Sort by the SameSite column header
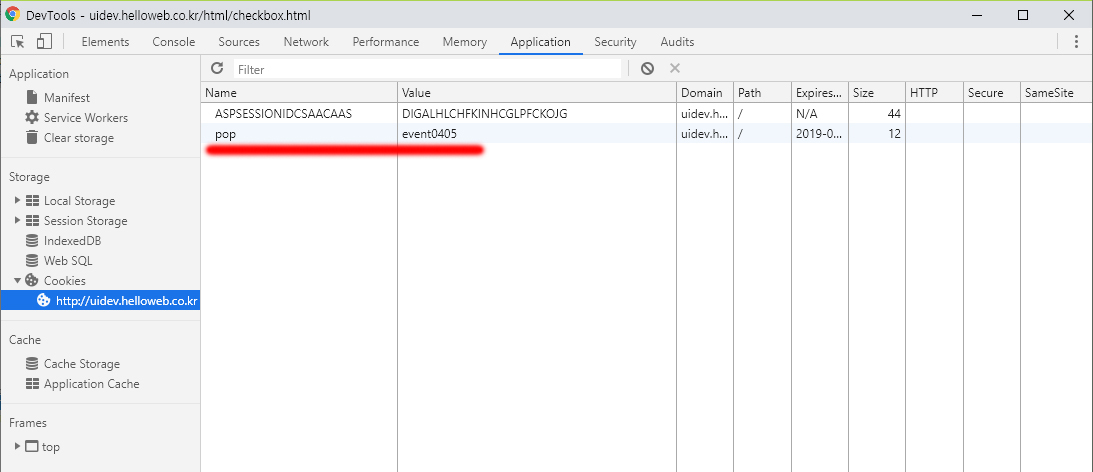Image resolution: width=1093 pixels, height=472 pixels. click(x=1056, y=93)
